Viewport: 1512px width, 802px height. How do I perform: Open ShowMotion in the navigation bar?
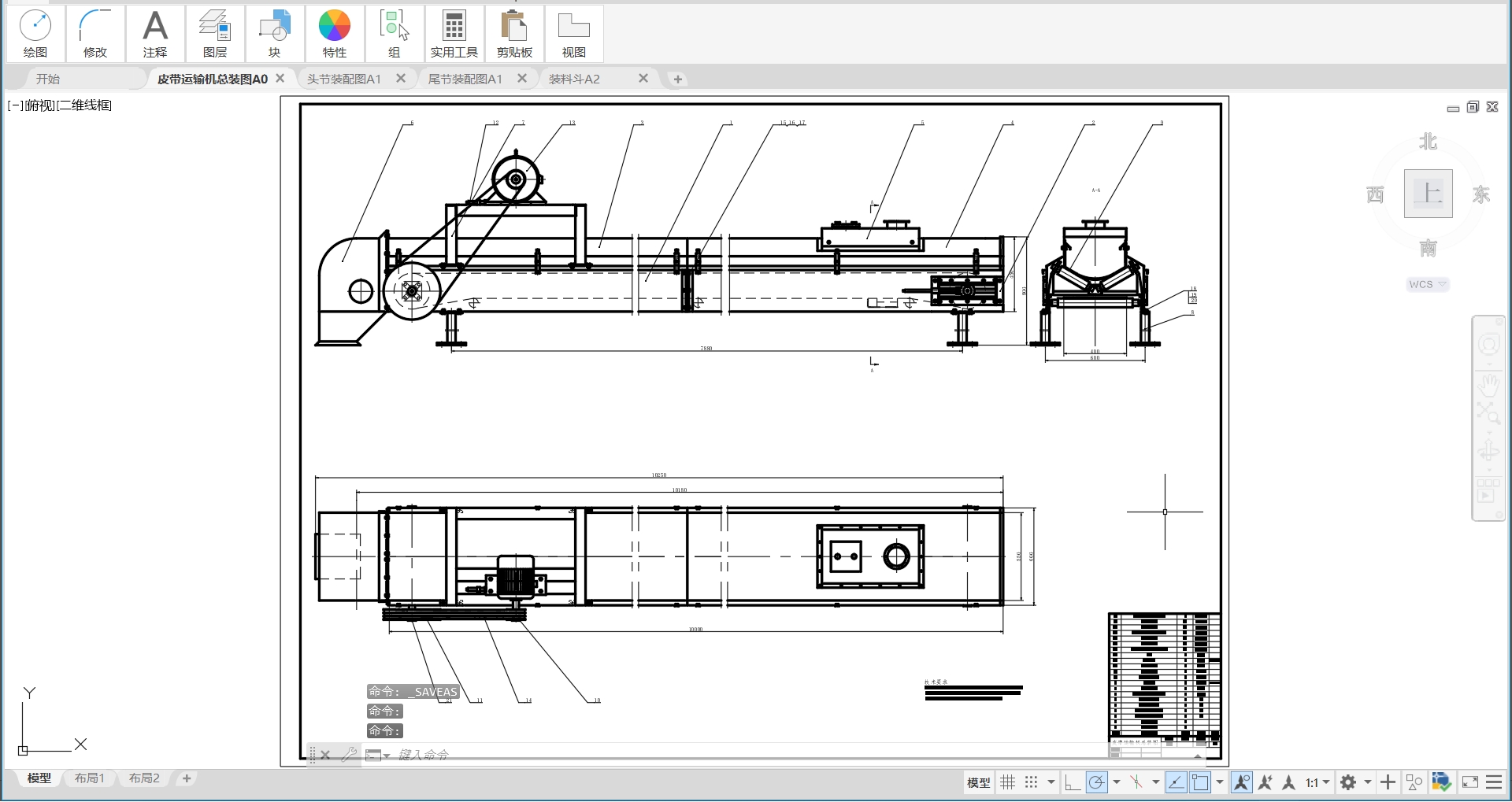[1488, 496]
